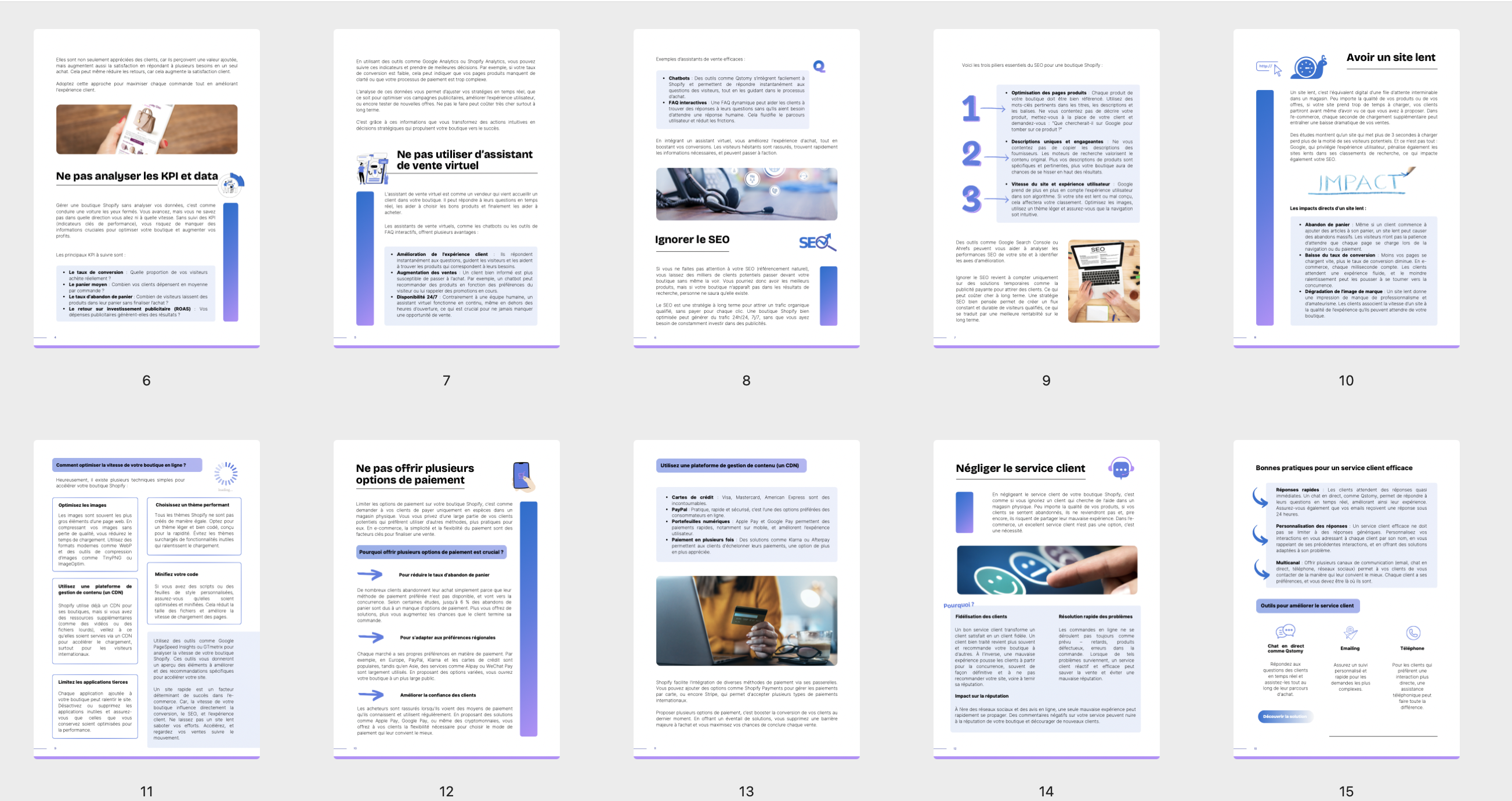Select the handbag phone photo on page 6
Viewport: 1512px width, 801px height.
[x=147, y=129]
